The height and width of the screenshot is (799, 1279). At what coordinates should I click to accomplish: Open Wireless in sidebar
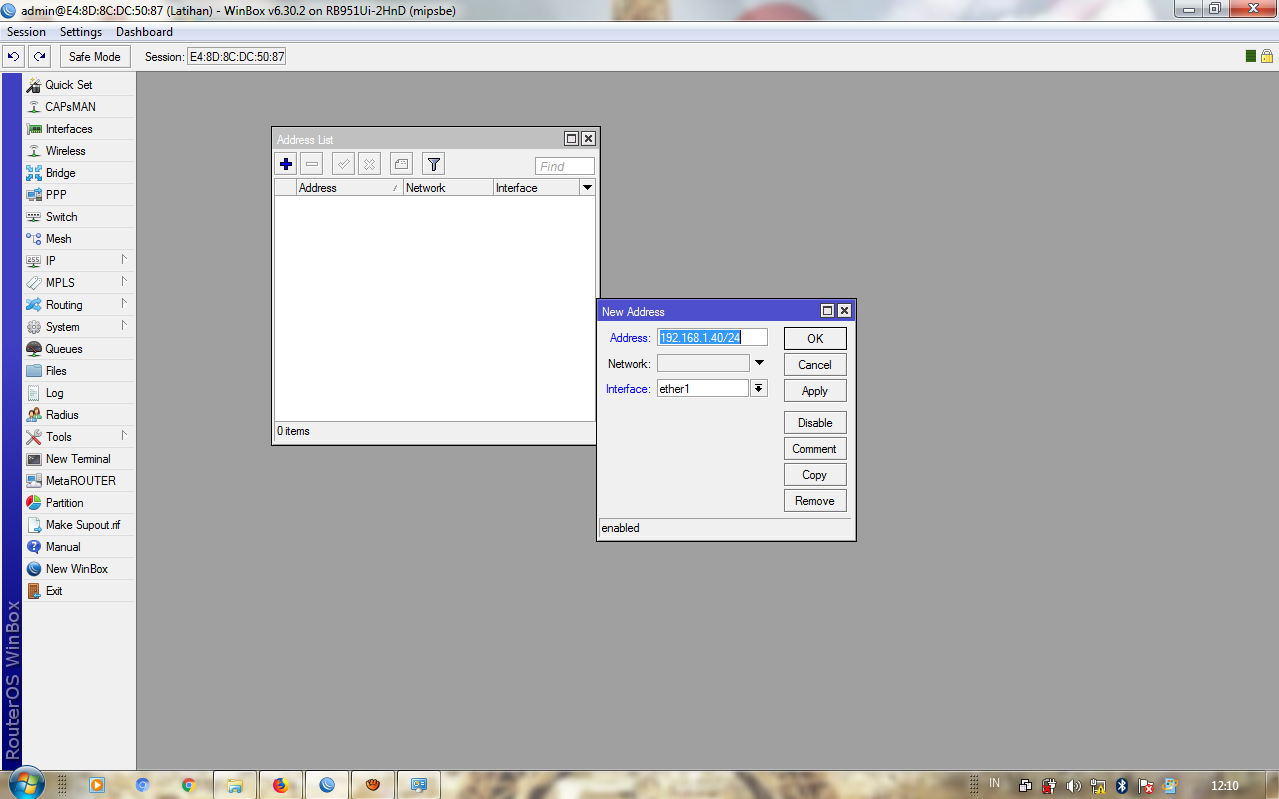tap(79, 151)
